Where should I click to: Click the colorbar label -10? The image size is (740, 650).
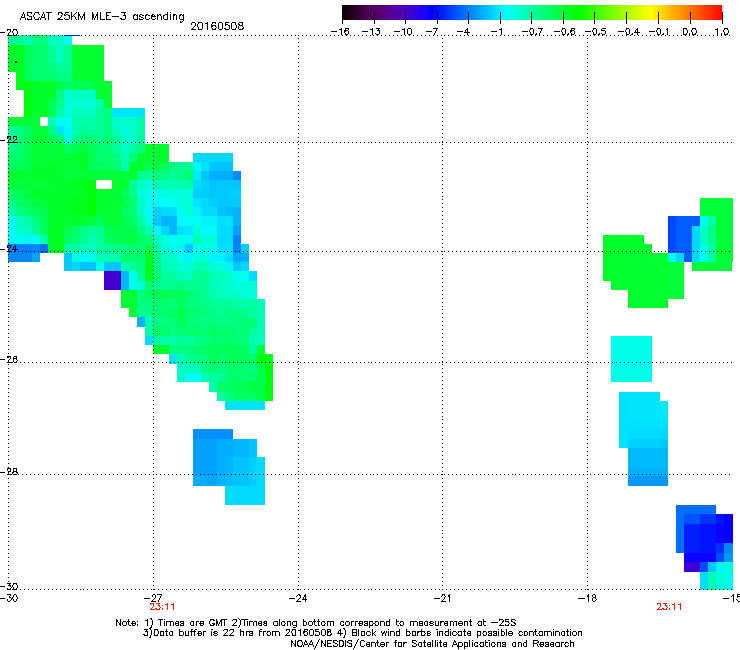click(403, 32)
